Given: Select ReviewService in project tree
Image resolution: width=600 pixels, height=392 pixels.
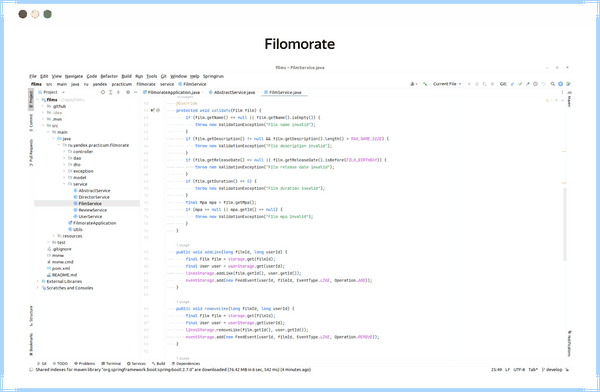Looking at the screenshot, I should click(90, 210).
